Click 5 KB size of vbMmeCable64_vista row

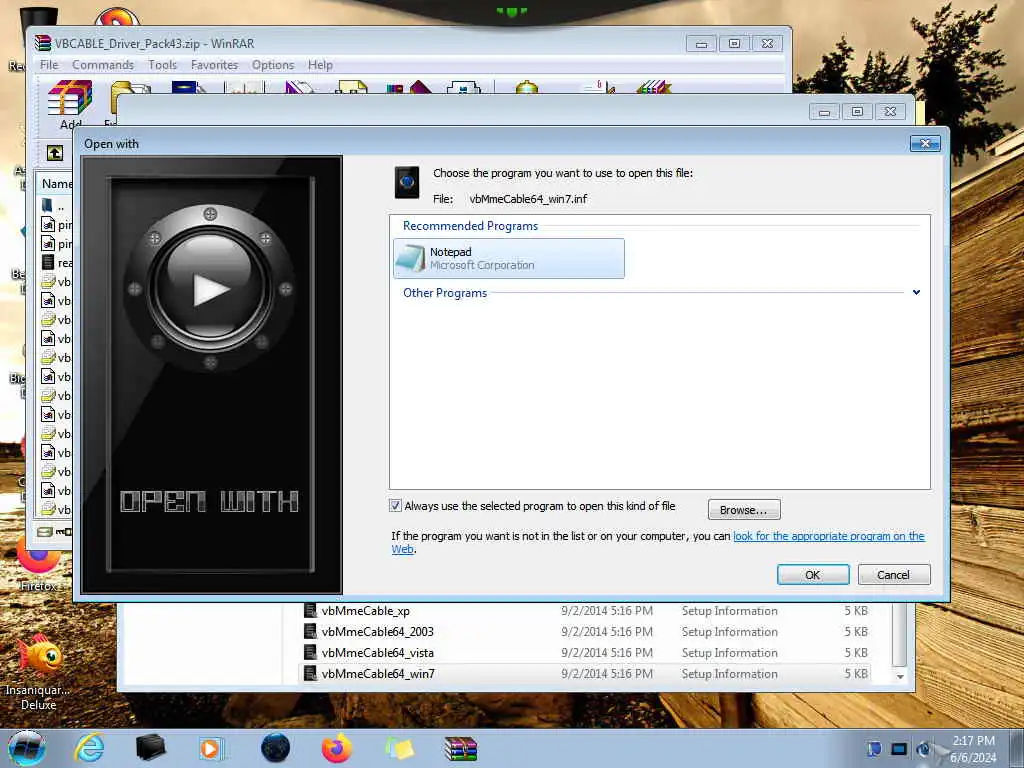pos(856,652)
